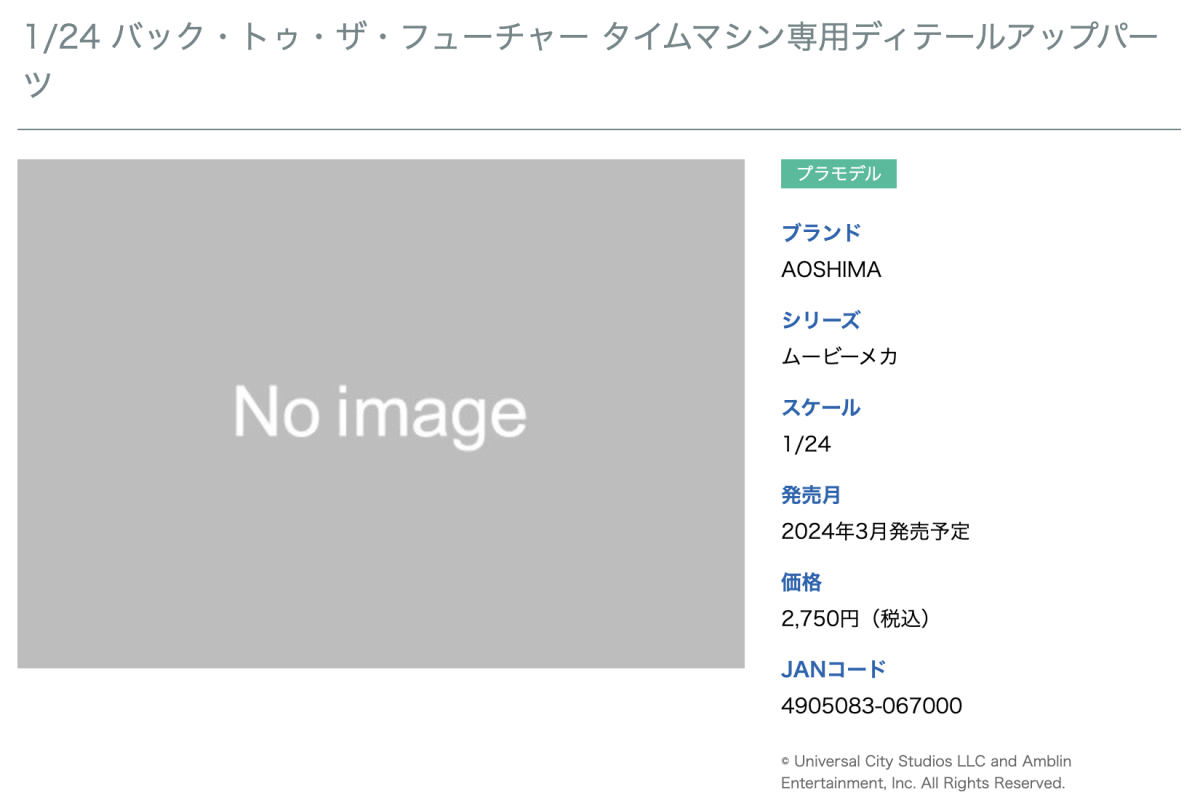Select the 1/24 value under スケール
This screenshot has height=800, width=1200.
pyautogui.click(x=805, y=445)
